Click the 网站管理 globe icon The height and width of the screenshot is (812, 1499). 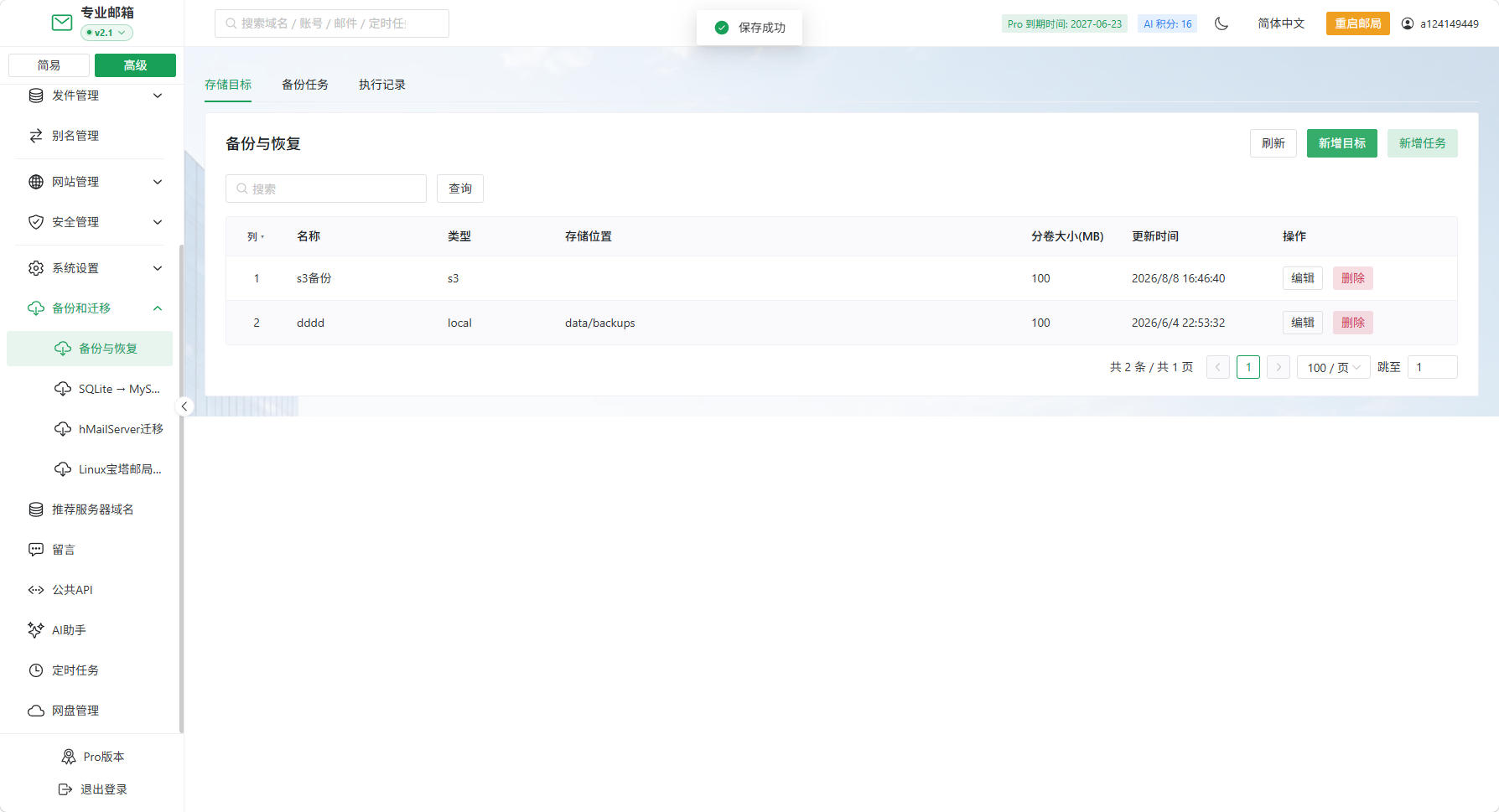point(36,182)
